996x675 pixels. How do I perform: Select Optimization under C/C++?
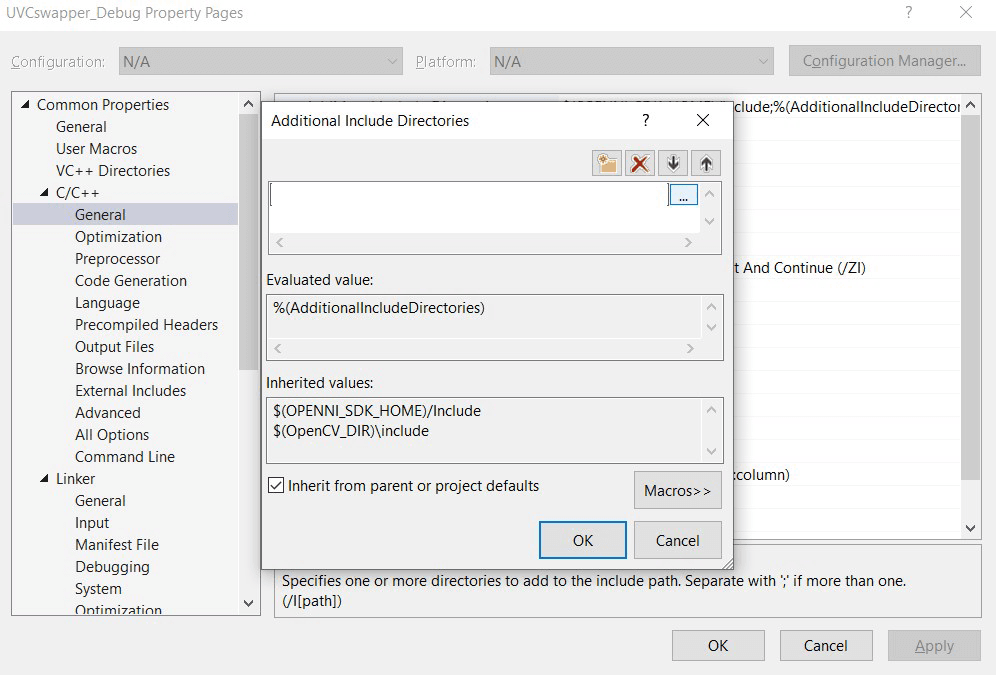pyautogui.click(x=118, y=237)
